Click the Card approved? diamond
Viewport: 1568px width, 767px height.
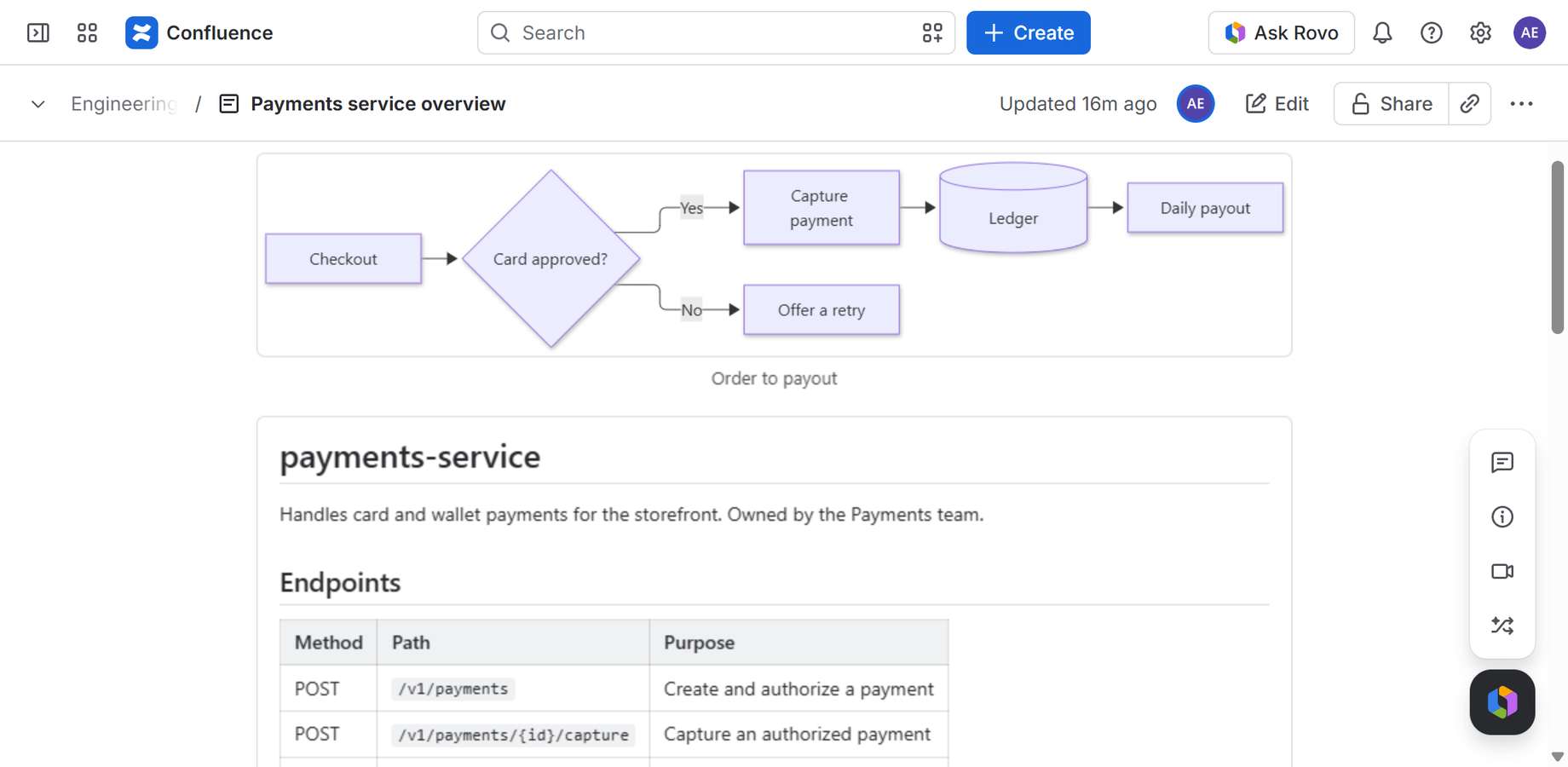coord(551,259)
